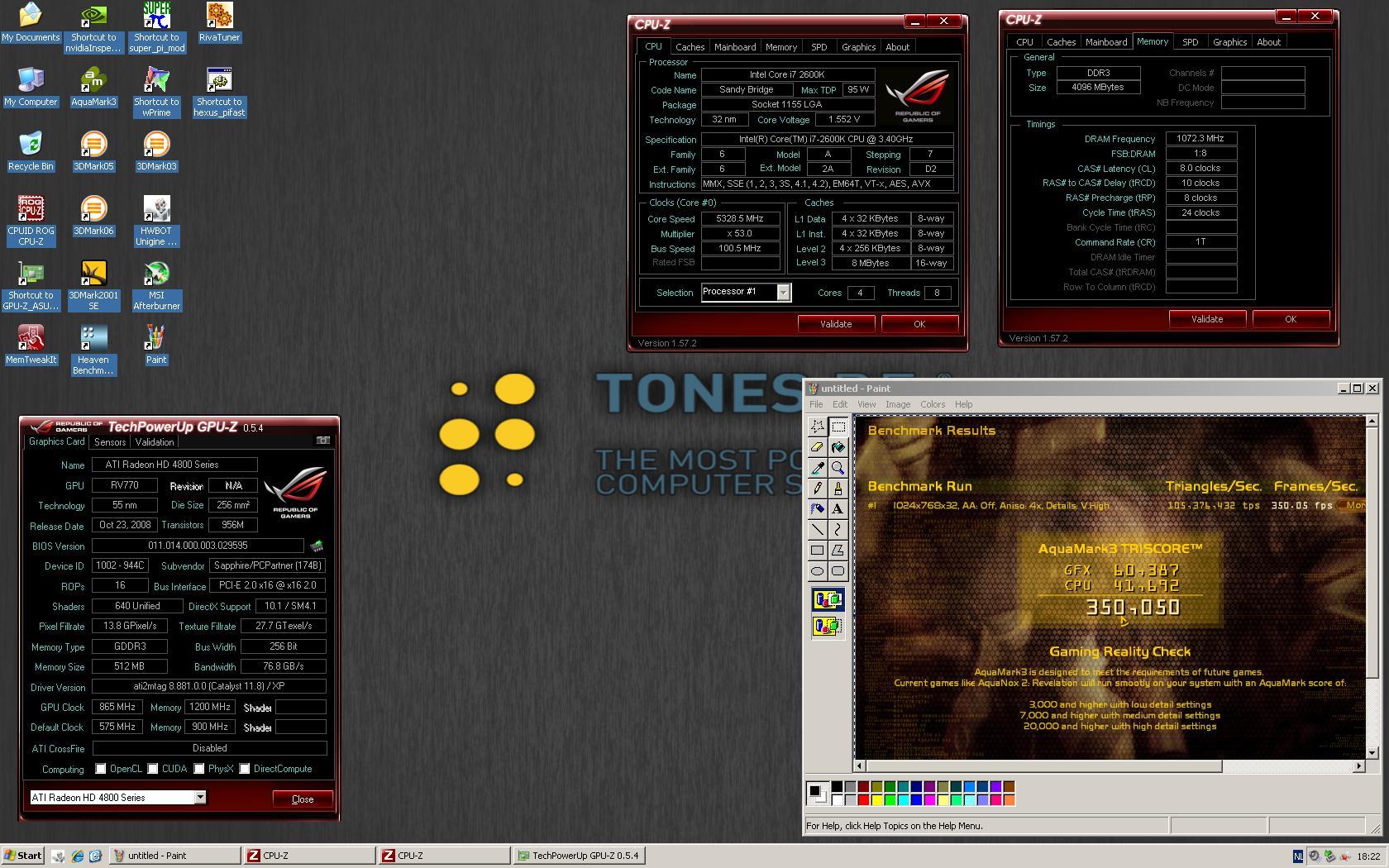This screenshot has width=1389, height=868.
Task: Open the Graphics tab in right CPU-Z window
Action: (1229, 42)
